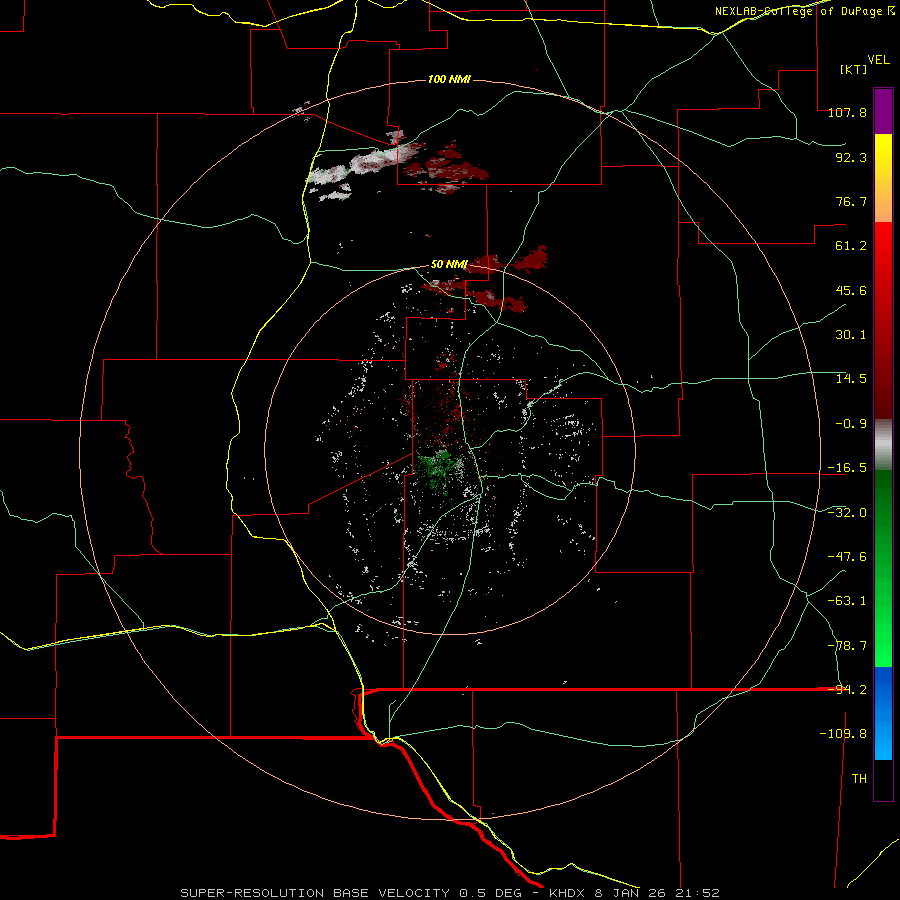
Task: Click the 107.8 value on velocity scale
Action: (847, 112)
